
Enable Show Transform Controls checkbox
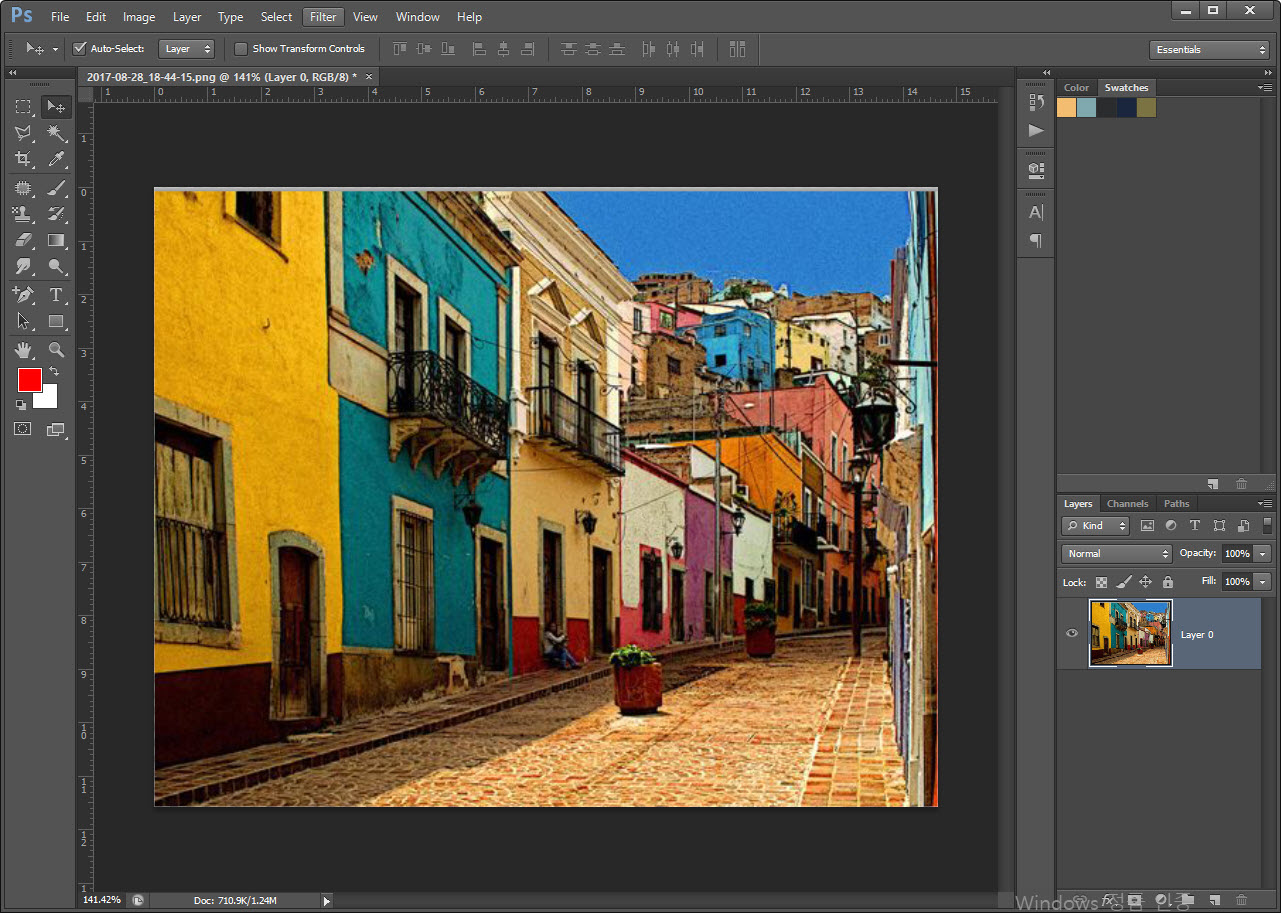click(x=241, y=48)
